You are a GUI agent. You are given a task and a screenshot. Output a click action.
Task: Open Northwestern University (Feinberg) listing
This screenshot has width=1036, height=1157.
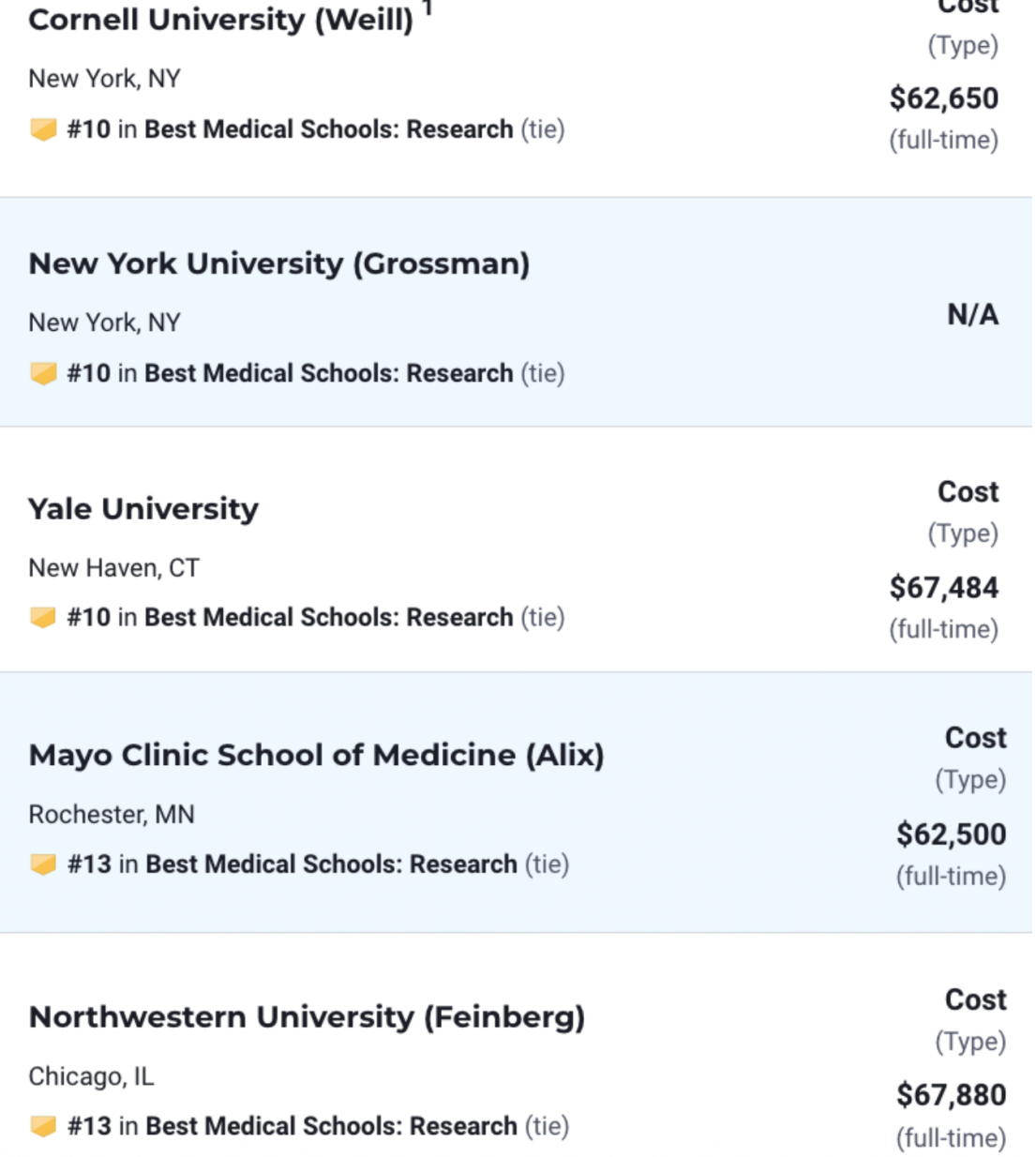(x=307, y=1016)
